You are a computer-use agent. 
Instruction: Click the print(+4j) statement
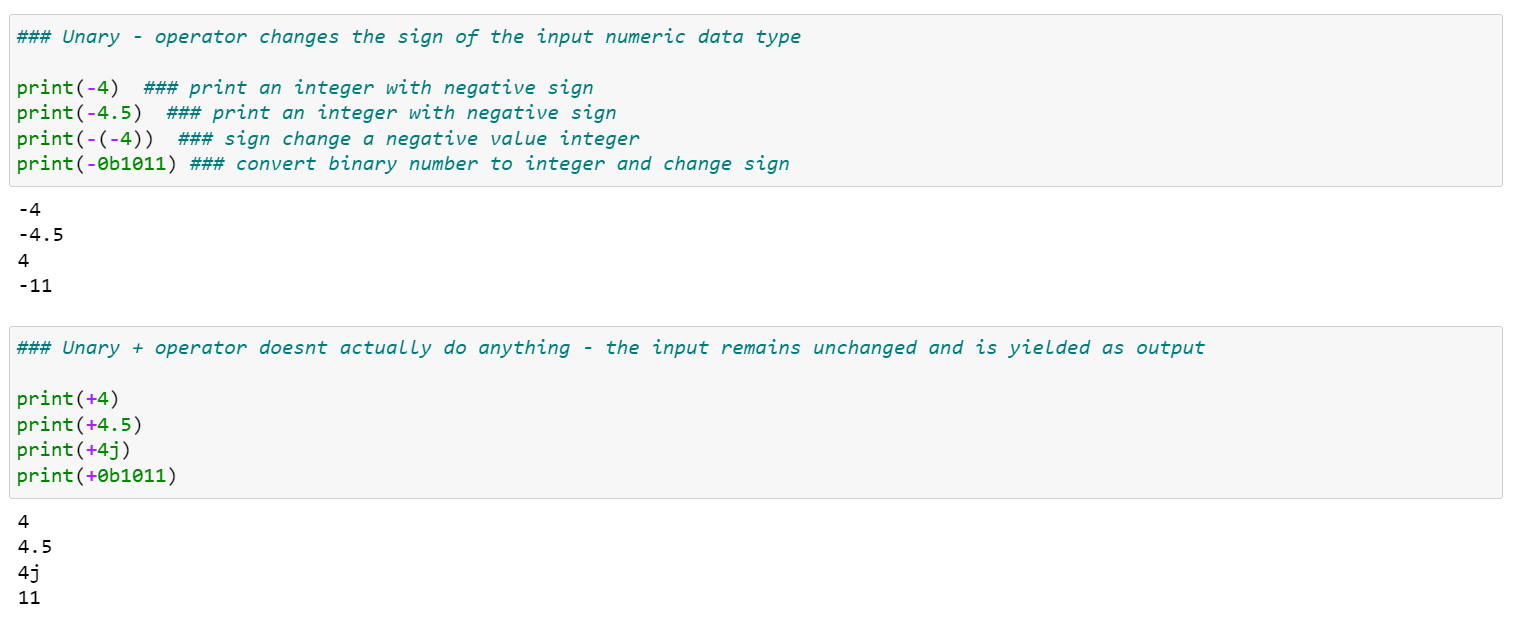pos(75,450)
